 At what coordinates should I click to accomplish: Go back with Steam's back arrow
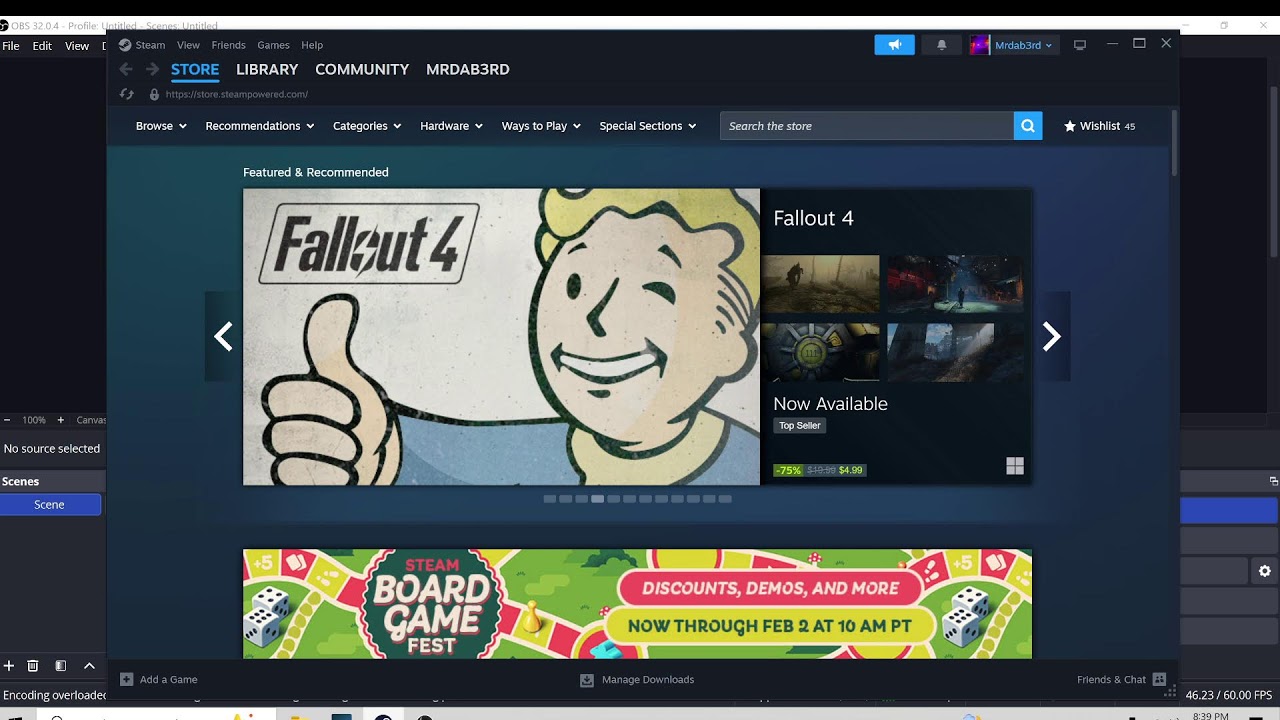pyautogui.click(x=126, y=69)
